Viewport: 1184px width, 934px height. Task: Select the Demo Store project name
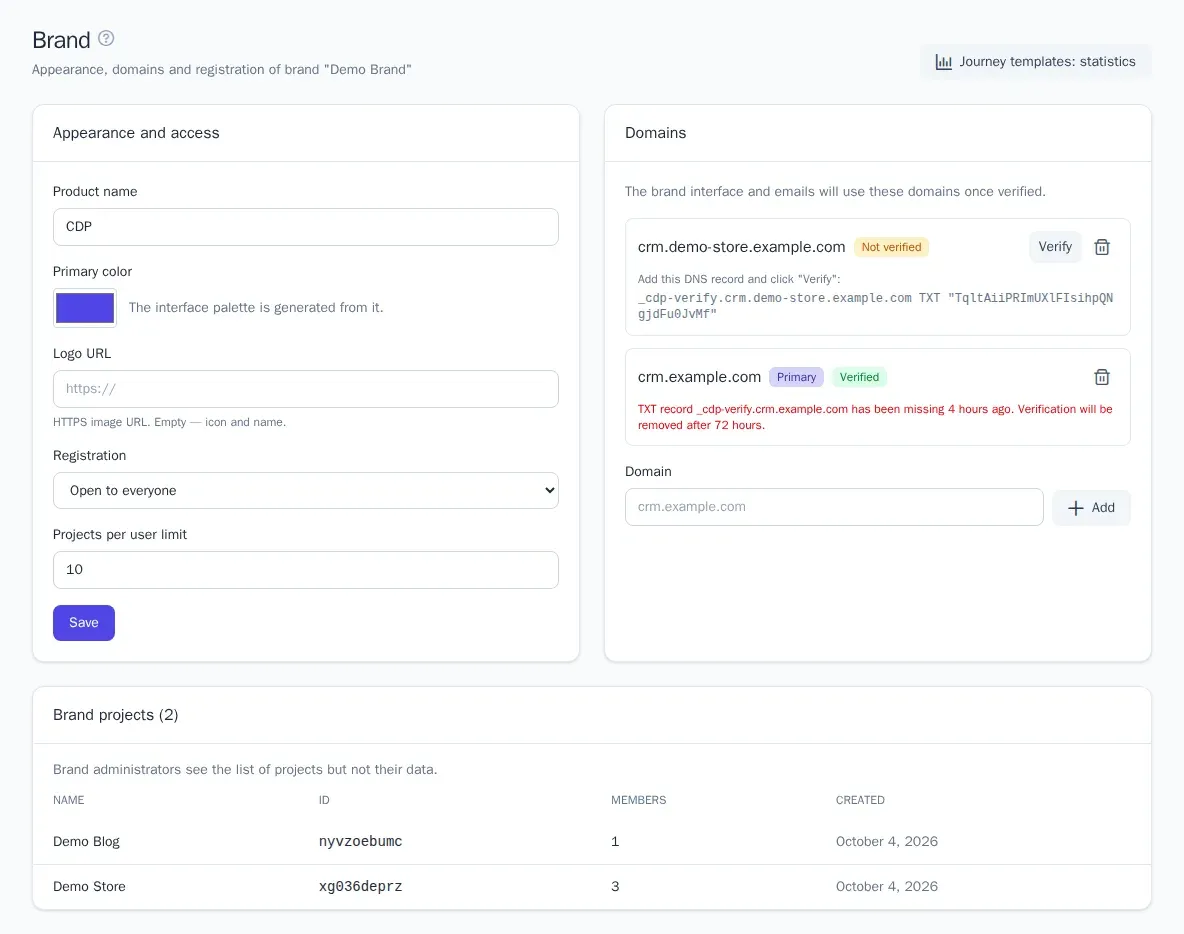(x=89, y=886)
